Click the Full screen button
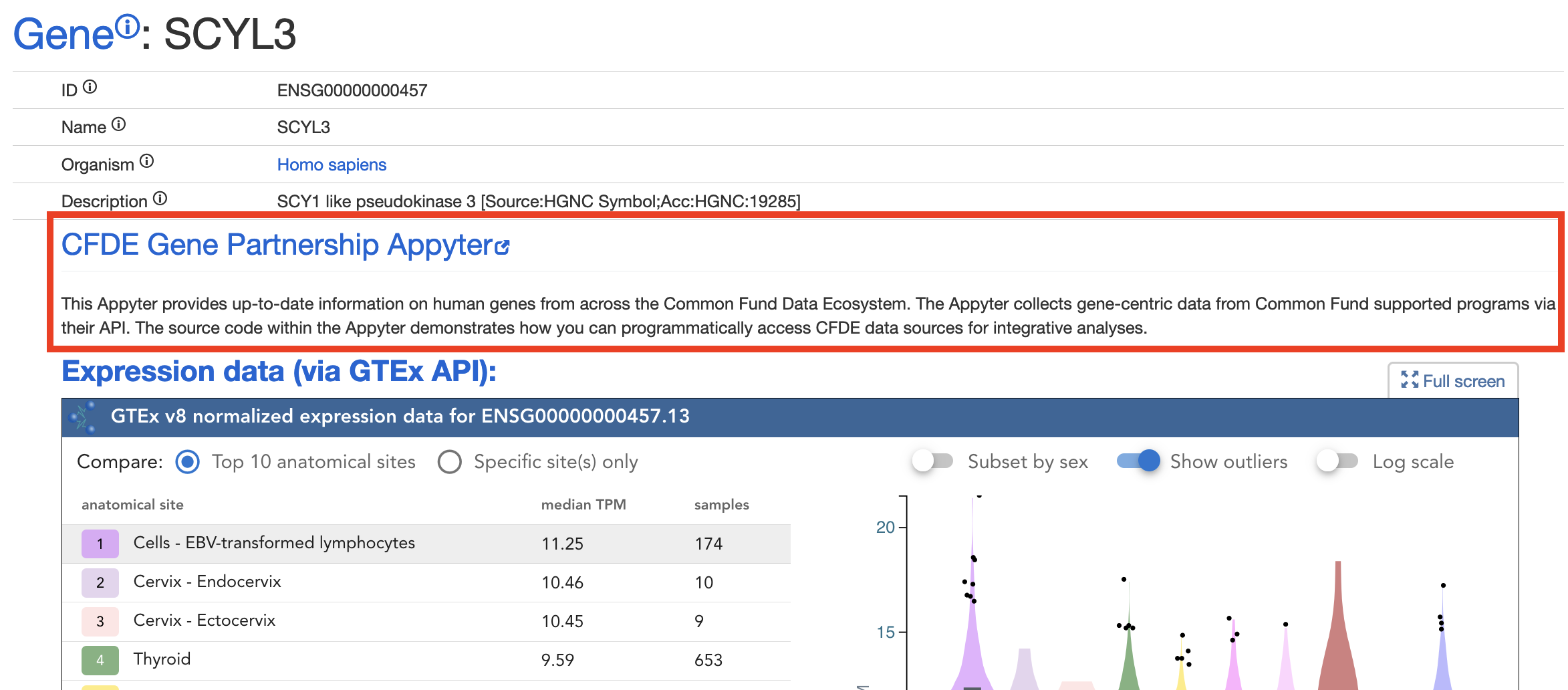The width and height of the screenshot is (1568, 690). [x=1453, y=380]
